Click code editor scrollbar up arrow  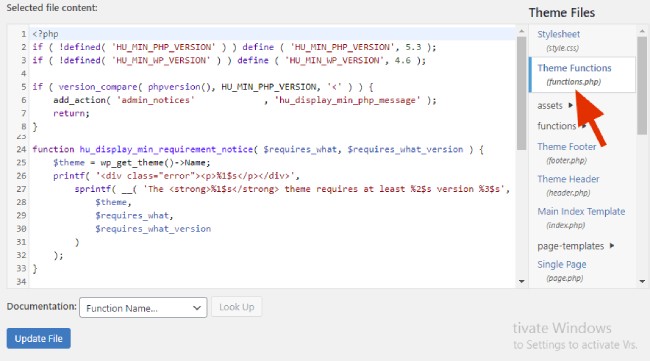(x=521, y=31)
